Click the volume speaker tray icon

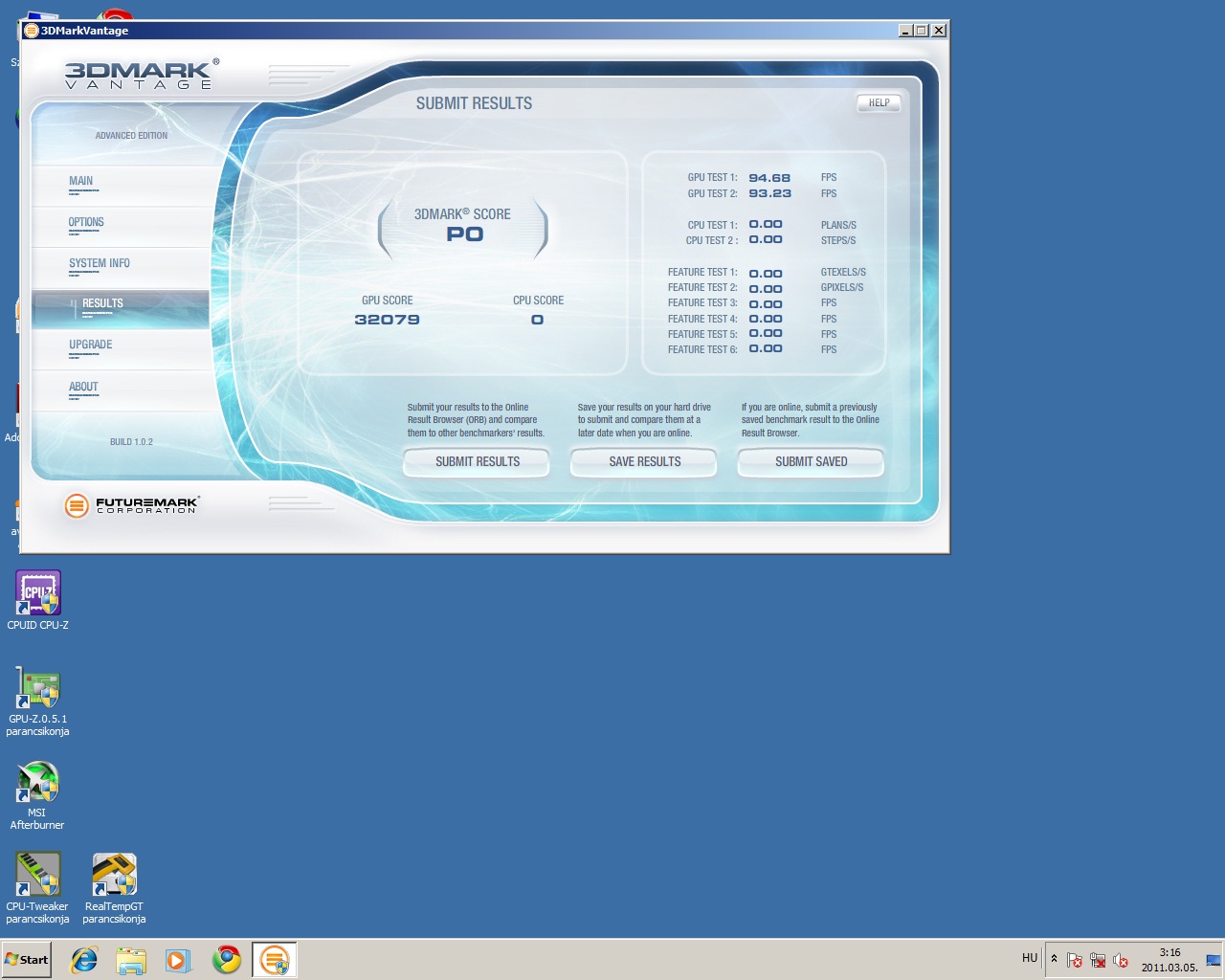[x=1121, y=960]
